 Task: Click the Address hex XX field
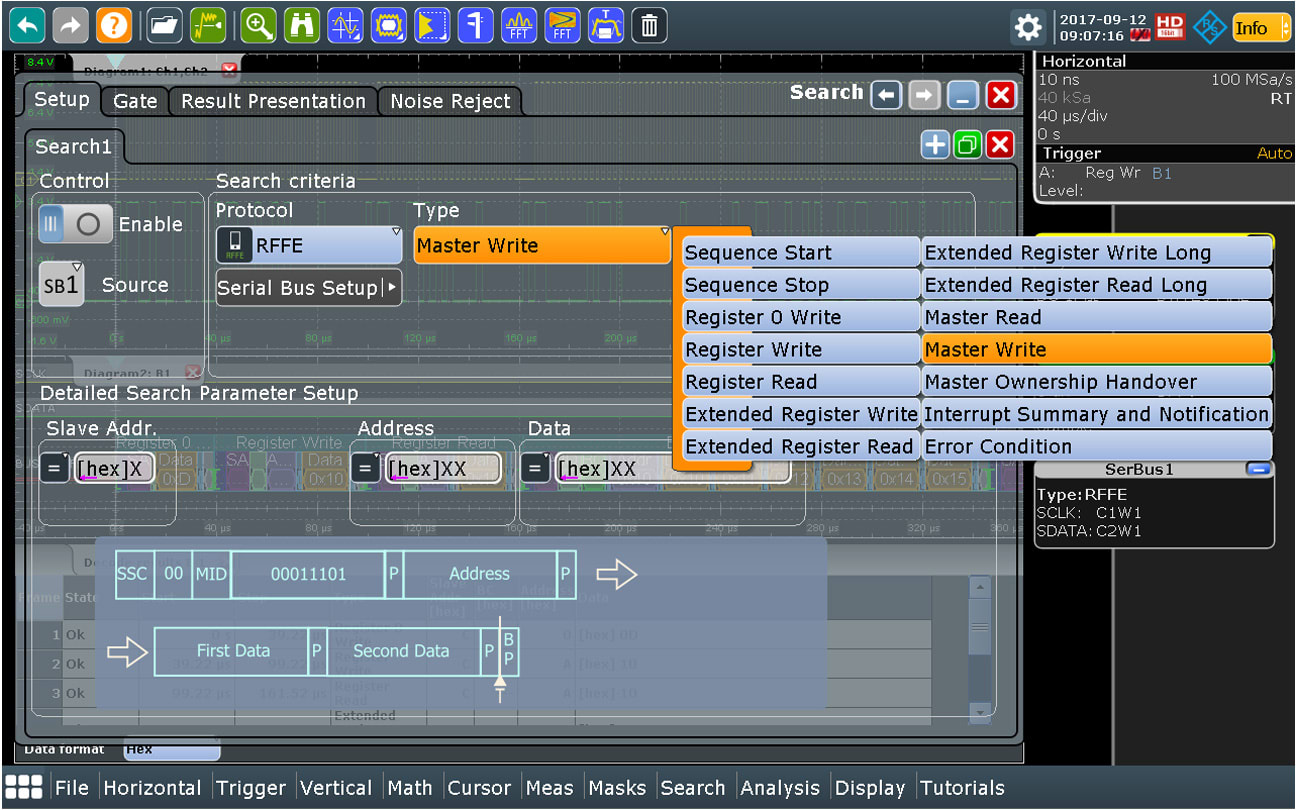[441, 468]
